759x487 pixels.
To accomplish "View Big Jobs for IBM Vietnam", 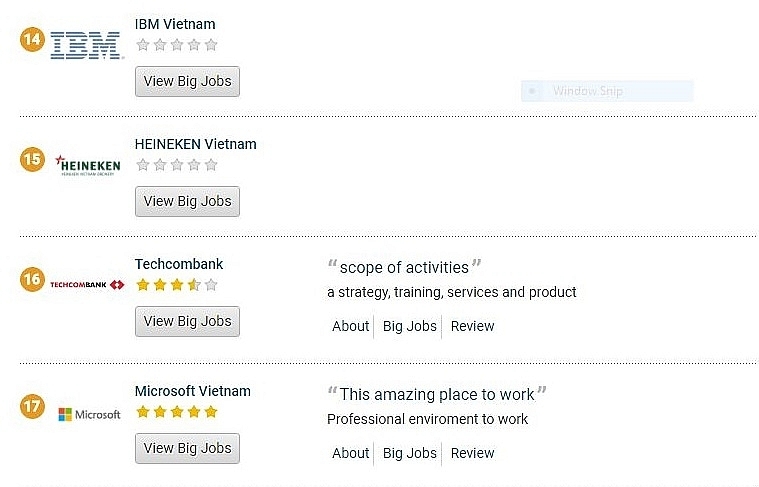I will pyautogui.click(x=187, y=81).
